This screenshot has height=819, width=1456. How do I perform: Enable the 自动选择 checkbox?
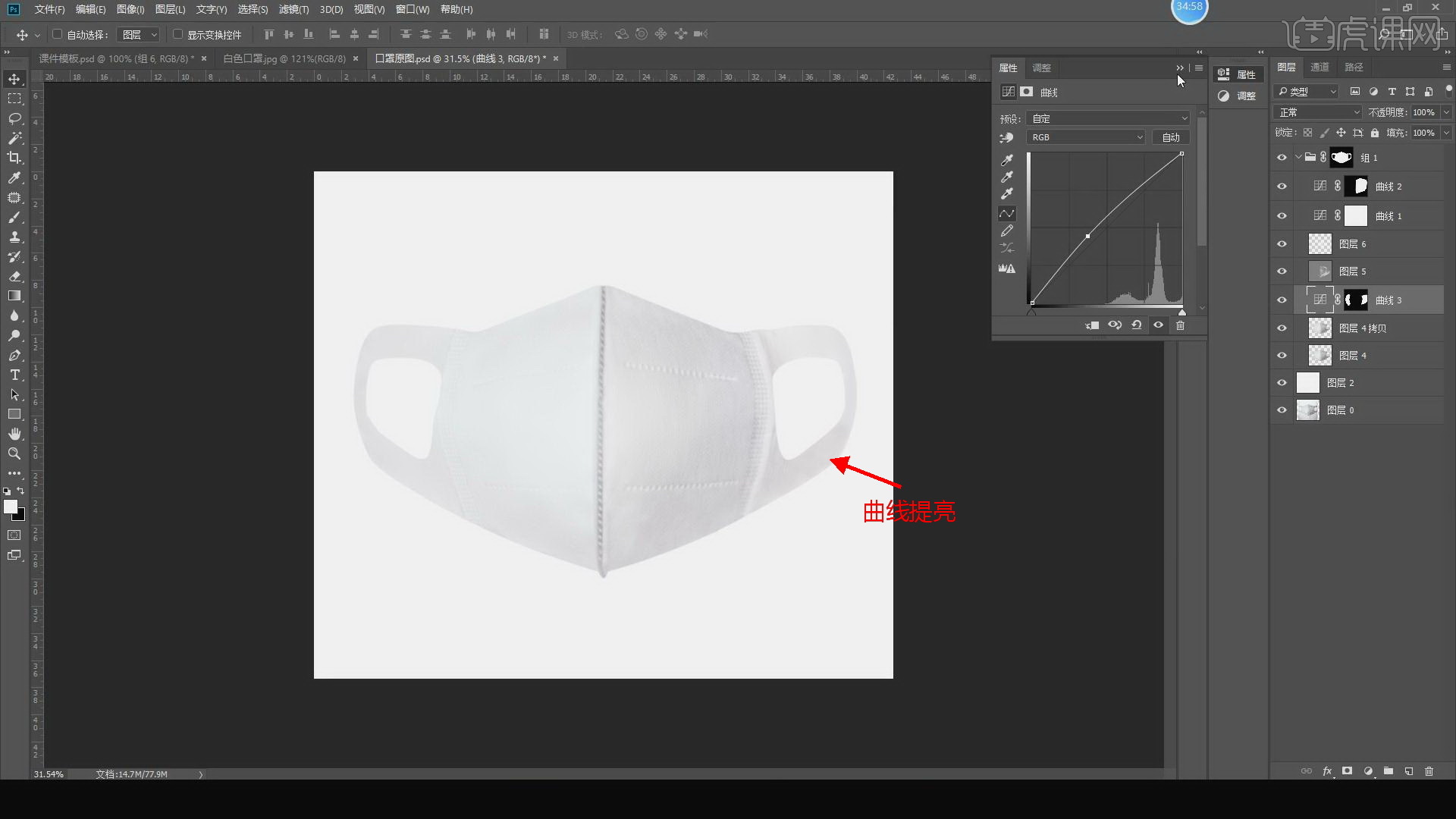pyautogui.click(x=57, y=34)
